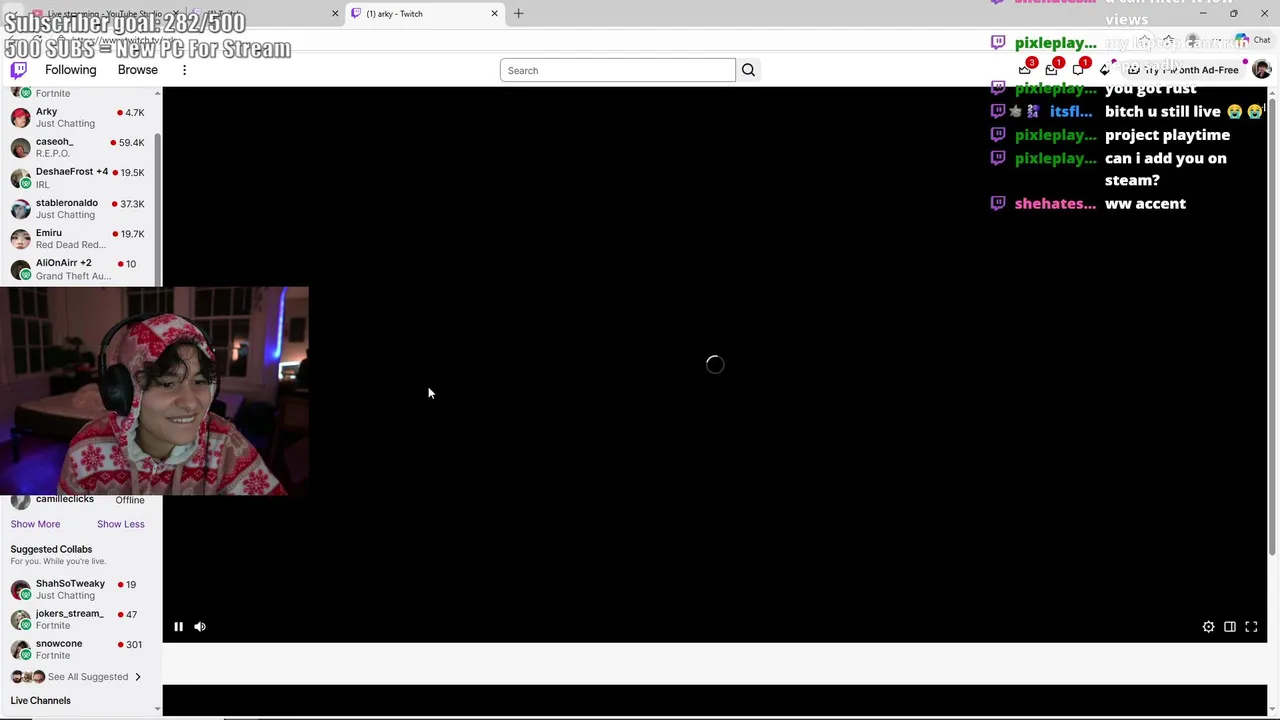The height and width of the screenshot is (720, 1280).
Task: Toggle theatre mode in the player
Action: point(1230,627)
